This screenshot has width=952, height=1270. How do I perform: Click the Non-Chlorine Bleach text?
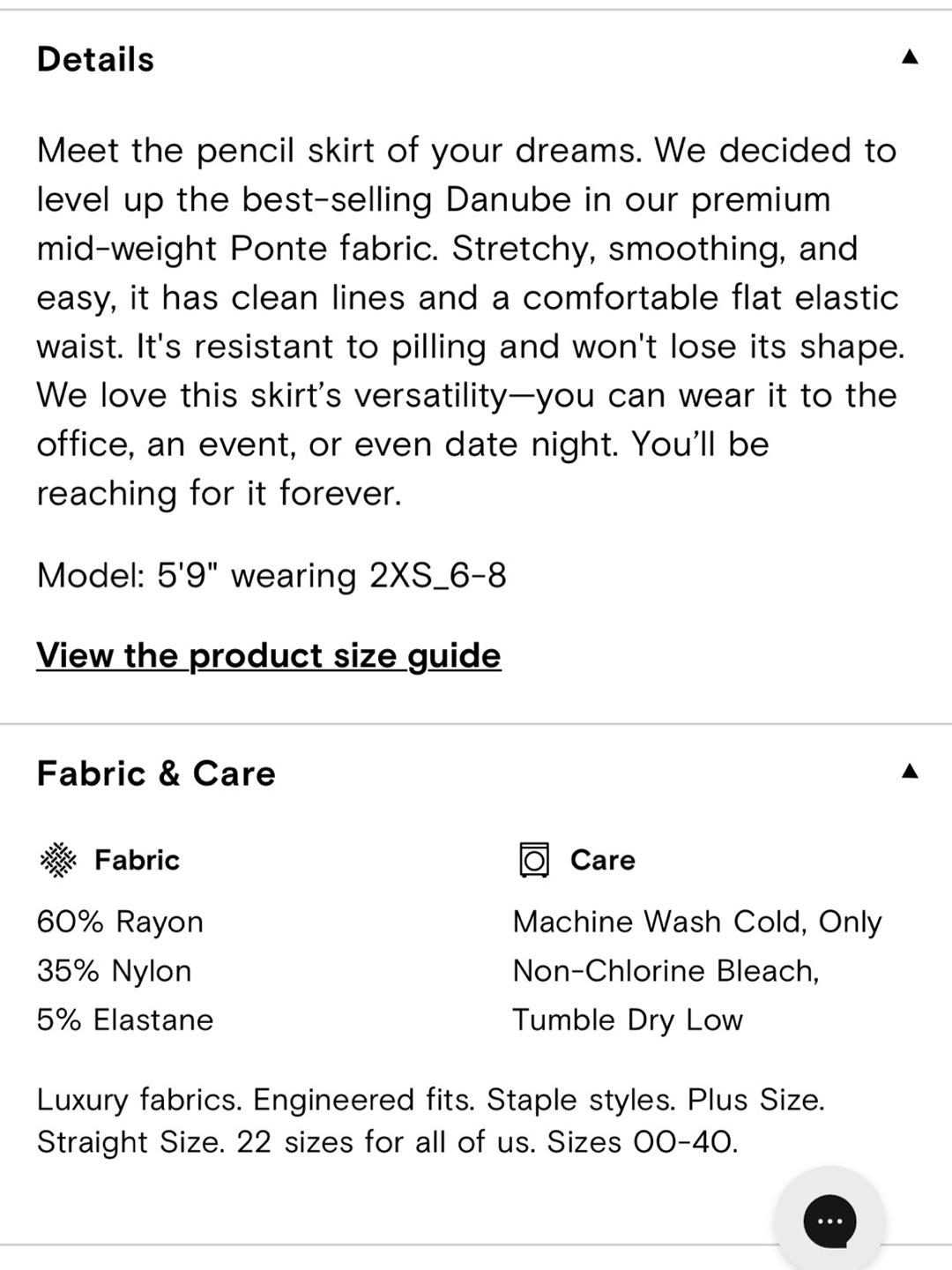point(666,971)
